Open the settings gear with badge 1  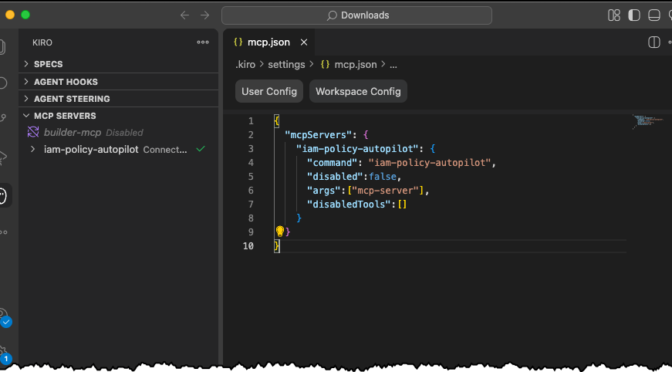(3, 355)
